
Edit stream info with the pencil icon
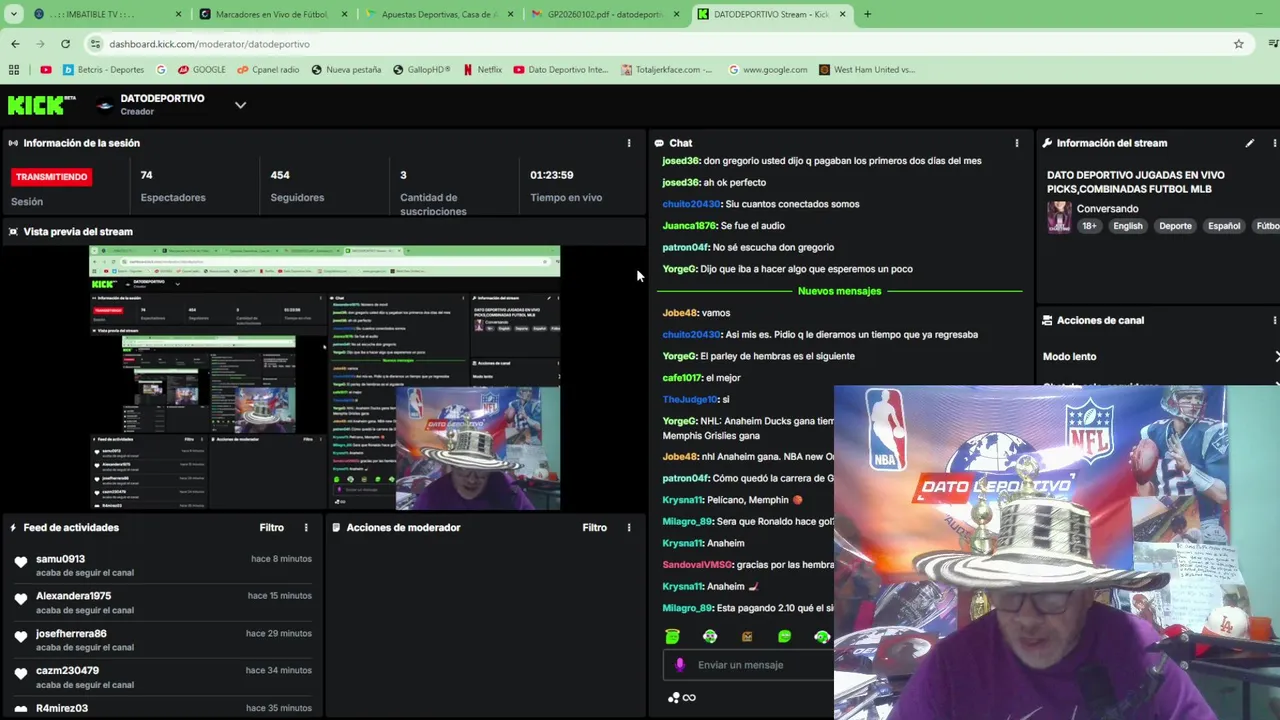point(1249,143)
